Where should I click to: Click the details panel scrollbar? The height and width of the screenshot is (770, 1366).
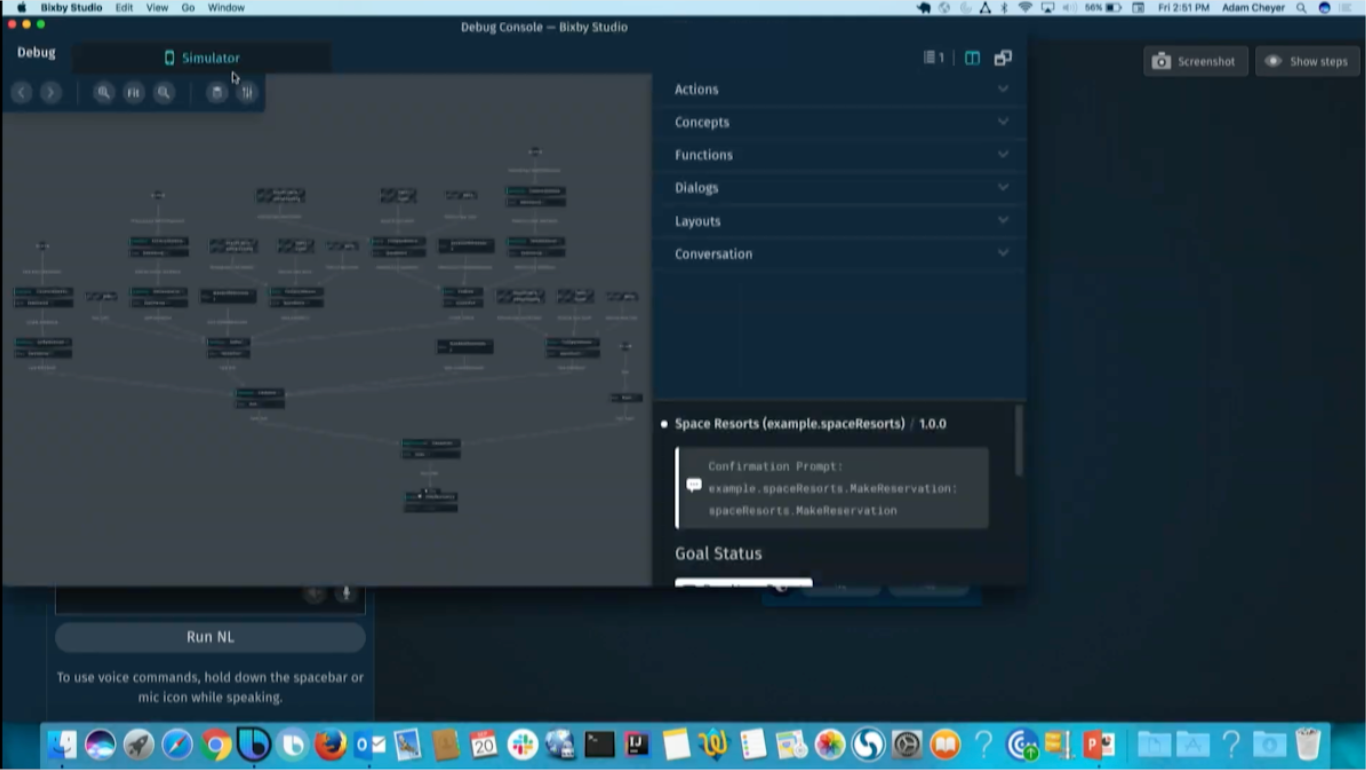1019,440
